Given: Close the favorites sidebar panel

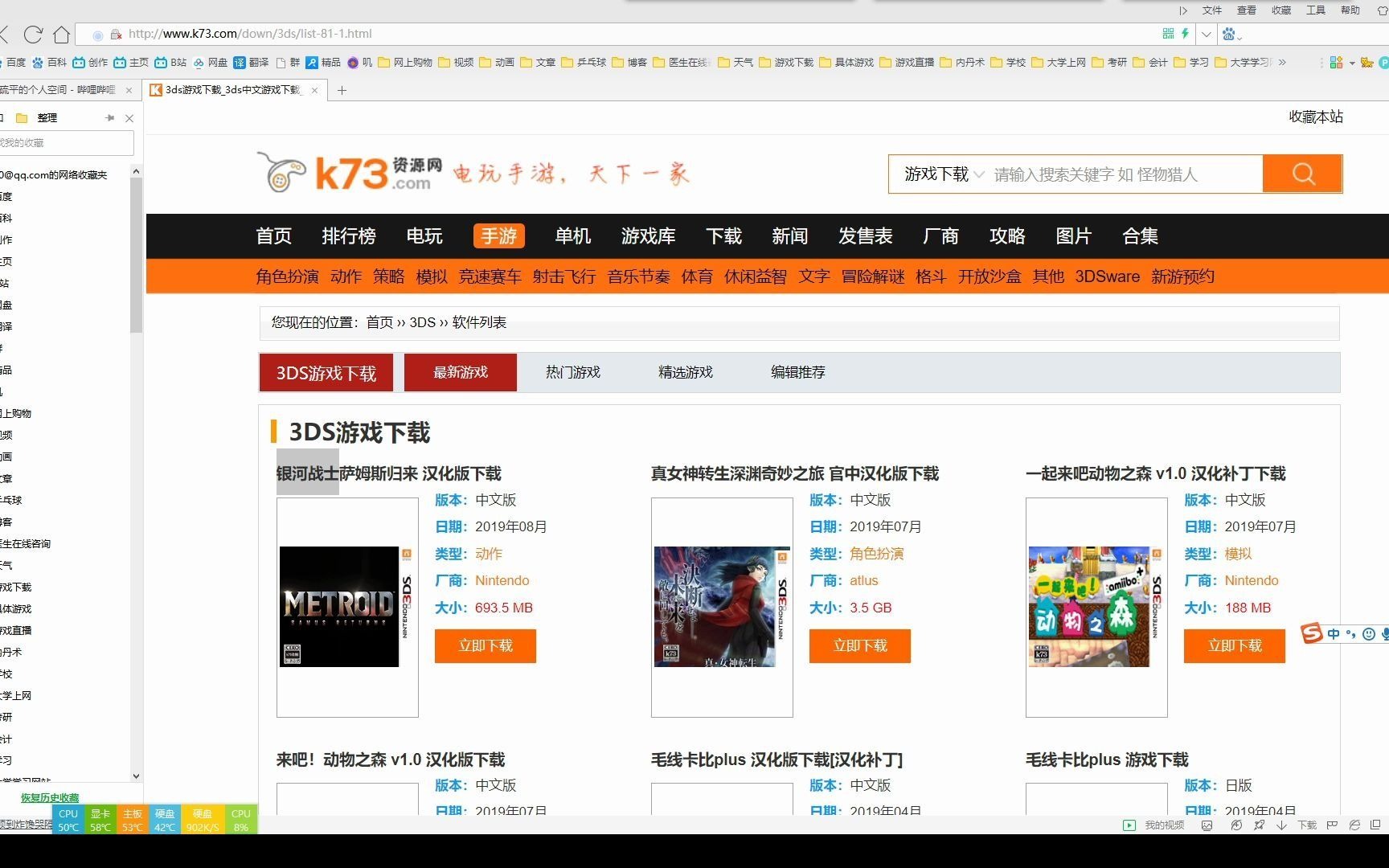Looking at the screenshot, I should [129, 118].
